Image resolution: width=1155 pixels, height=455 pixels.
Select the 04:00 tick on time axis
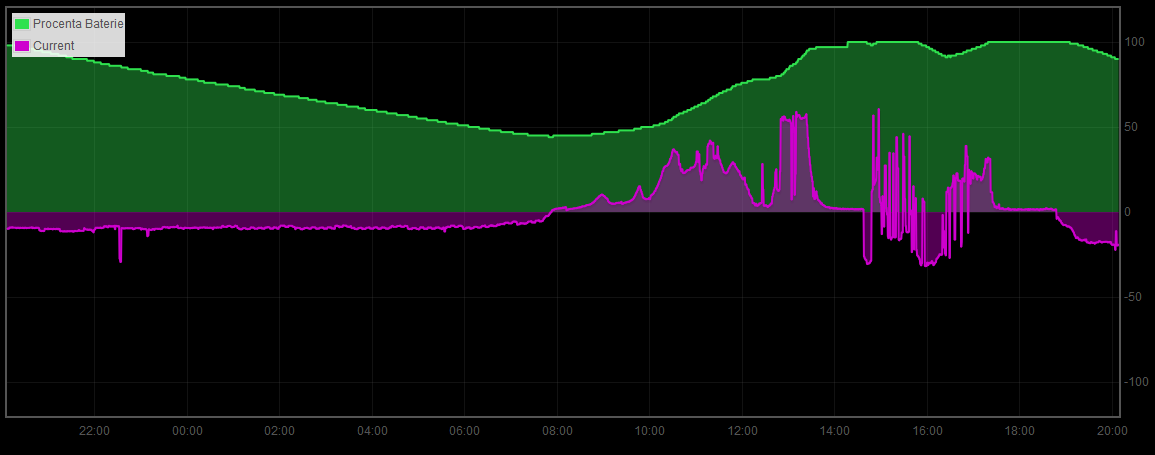(x=372, y=431)
